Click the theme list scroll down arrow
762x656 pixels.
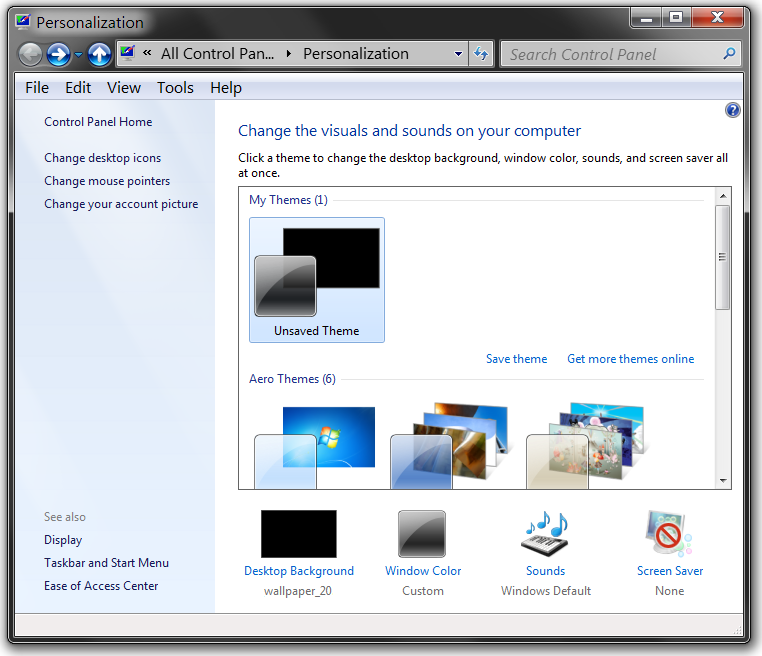pyautogui.click(x=723, y=481)
